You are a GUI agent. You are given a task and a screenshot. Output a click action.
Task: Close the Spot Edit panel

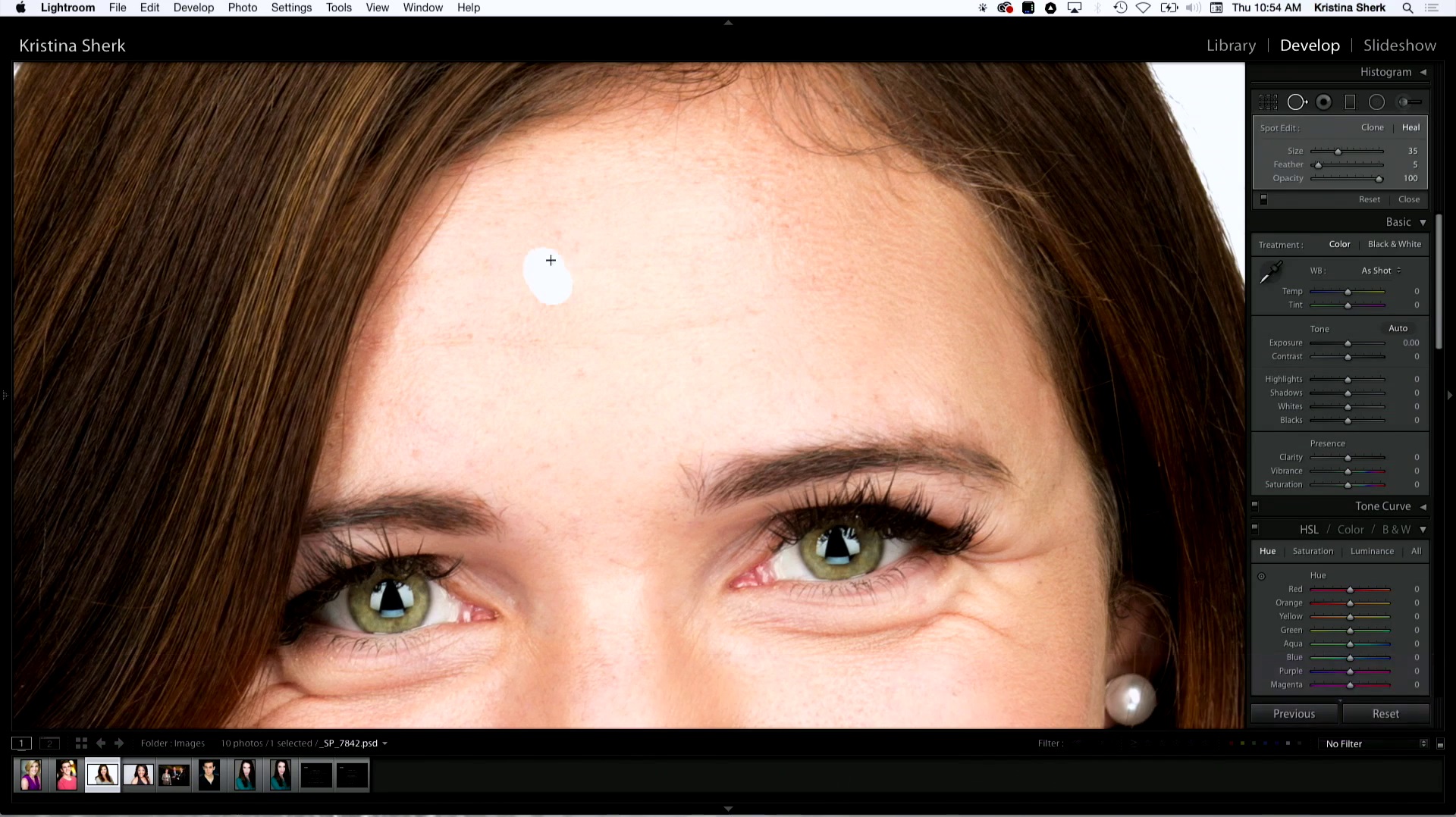pyautogui.click(x=1409, y=199)
